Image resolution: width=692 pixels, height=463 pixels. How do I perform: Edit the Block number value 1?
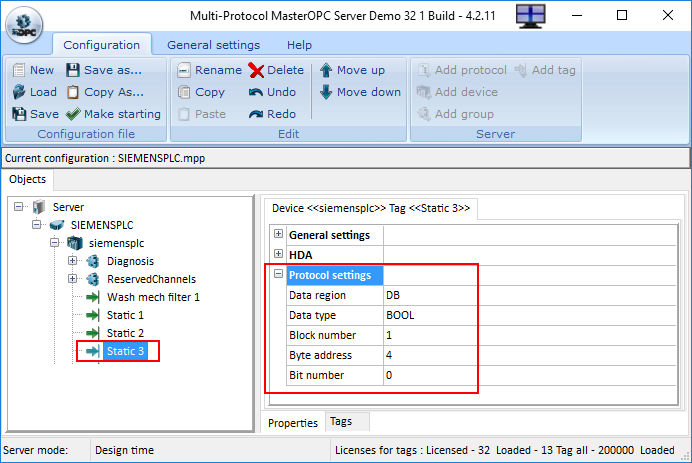(530, 335)
